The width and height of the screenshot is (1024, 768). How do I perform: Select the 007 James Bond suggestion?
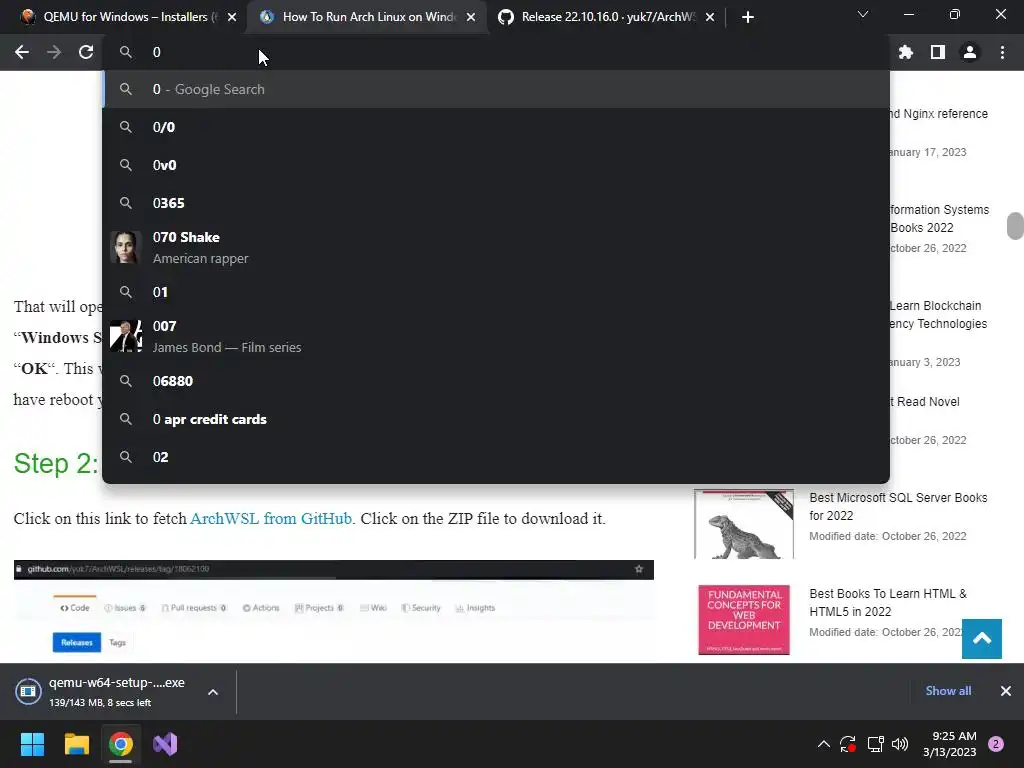coord(496,336)
